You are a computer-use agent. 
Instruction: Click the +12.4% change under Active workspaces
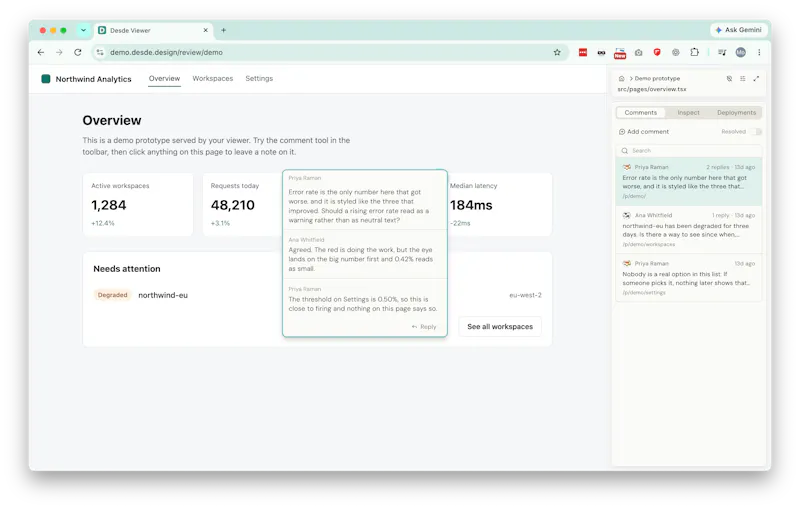pyautogui.click(x=103, y=223)
